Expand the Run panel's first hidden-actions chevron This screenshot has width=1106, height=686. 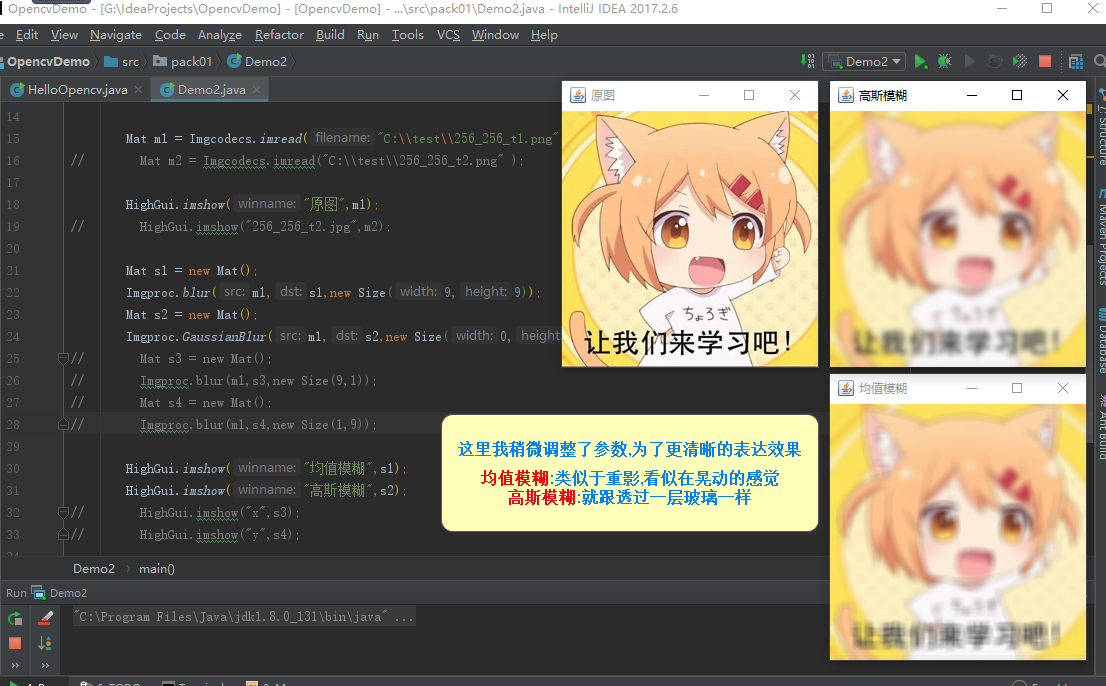click(15, 665)
